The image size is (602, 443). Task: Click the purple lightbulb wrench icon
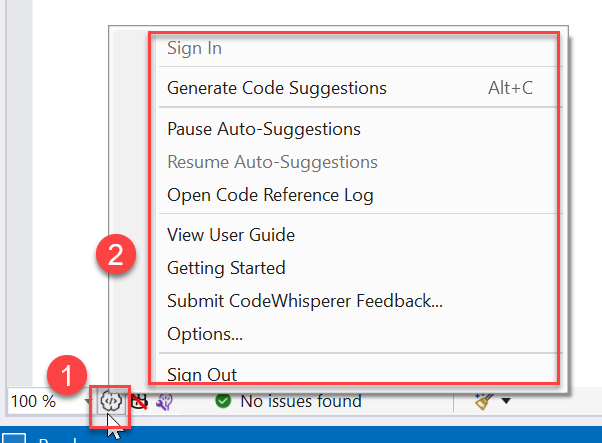pos(163,402)
